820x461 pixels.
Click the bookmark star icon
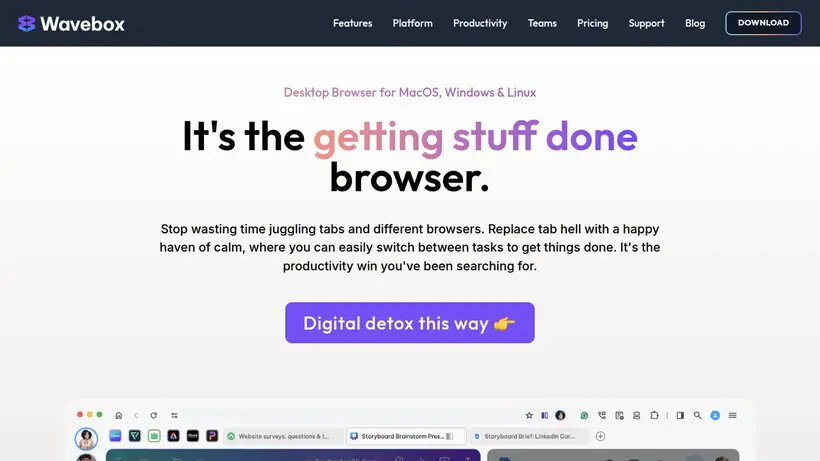tap(529, 416)
